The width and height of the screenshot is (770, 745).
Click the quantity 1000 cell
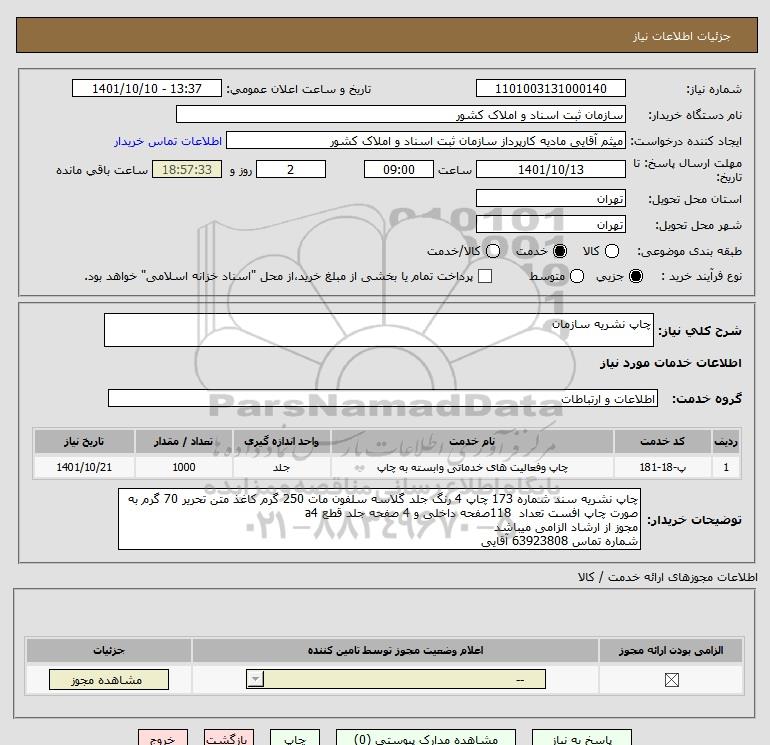click(184, 467)
